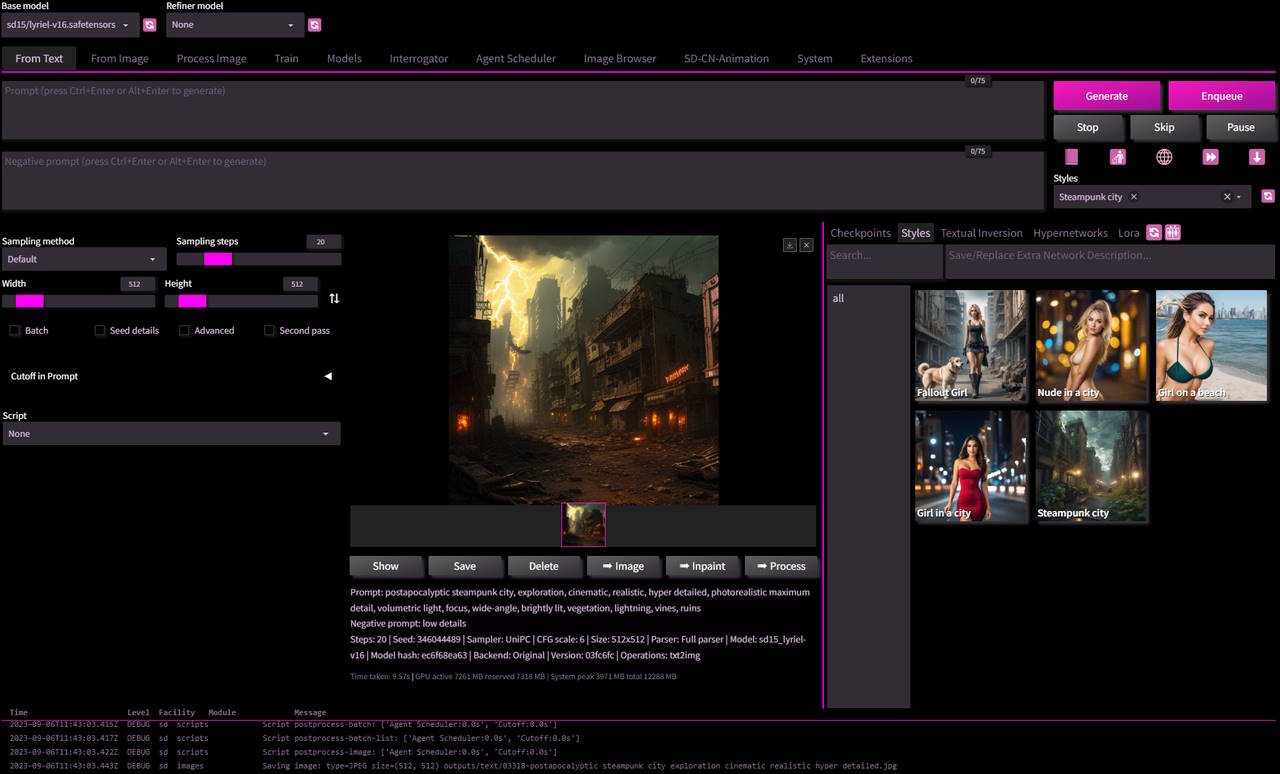This screenshot has height=774, width=1280.
Task: Click the globe icon below Skip
Action: pos(1164,157)
